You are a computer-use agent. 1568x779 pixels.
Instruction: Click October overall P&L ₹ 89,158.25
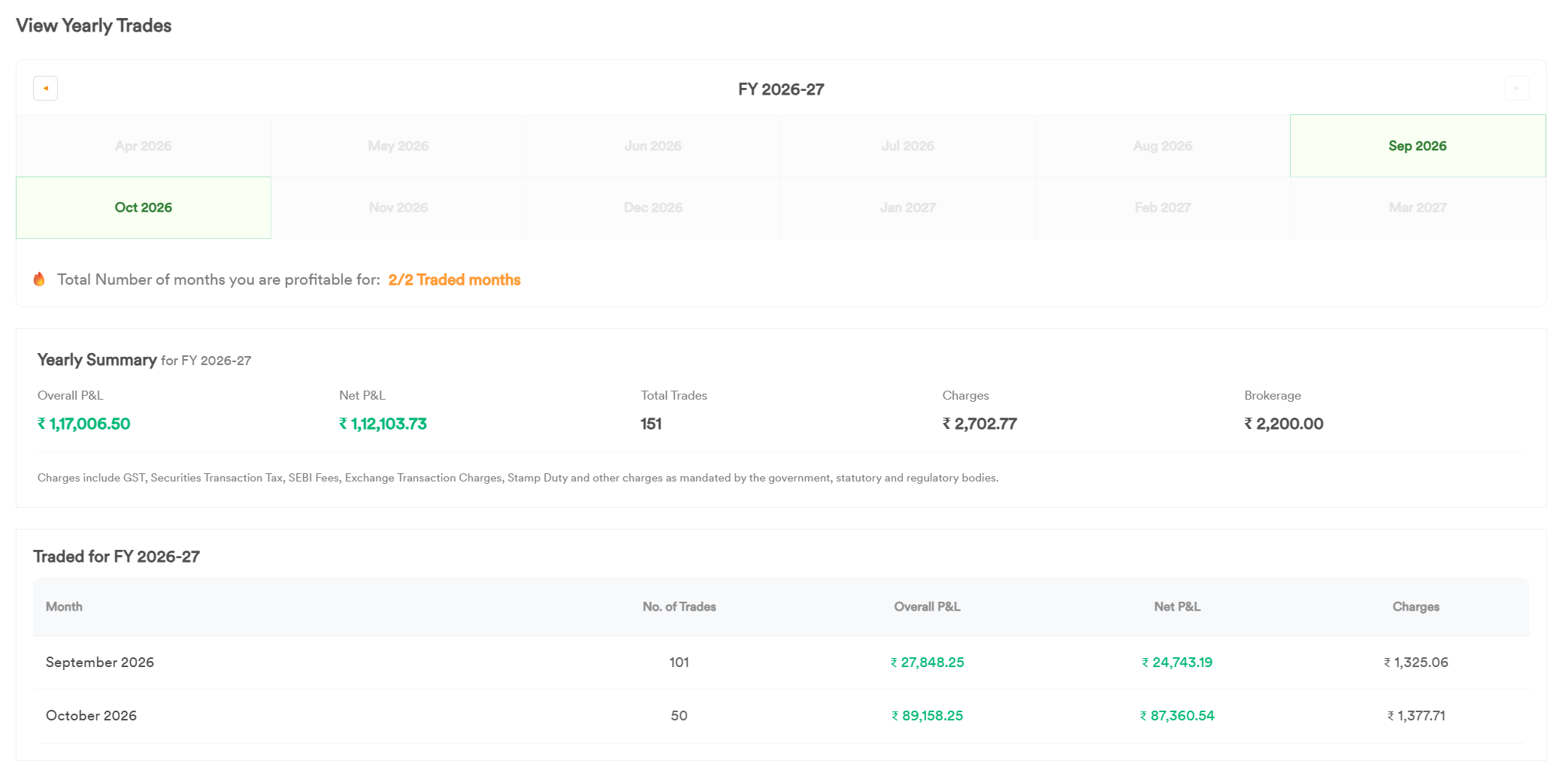pyautogui.click(x=928, y=716)
